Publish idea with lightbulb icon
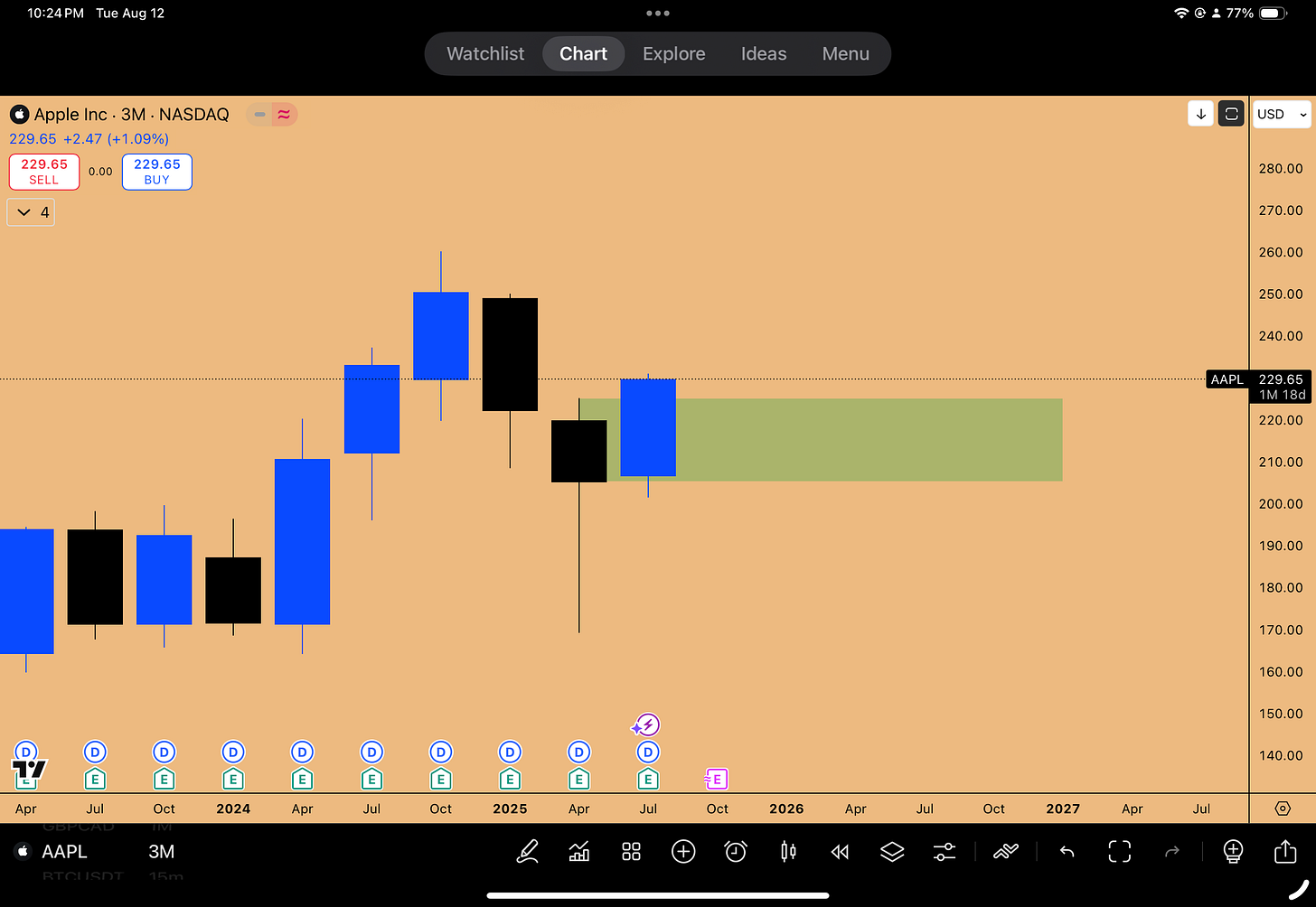 tap(1233, 851)
